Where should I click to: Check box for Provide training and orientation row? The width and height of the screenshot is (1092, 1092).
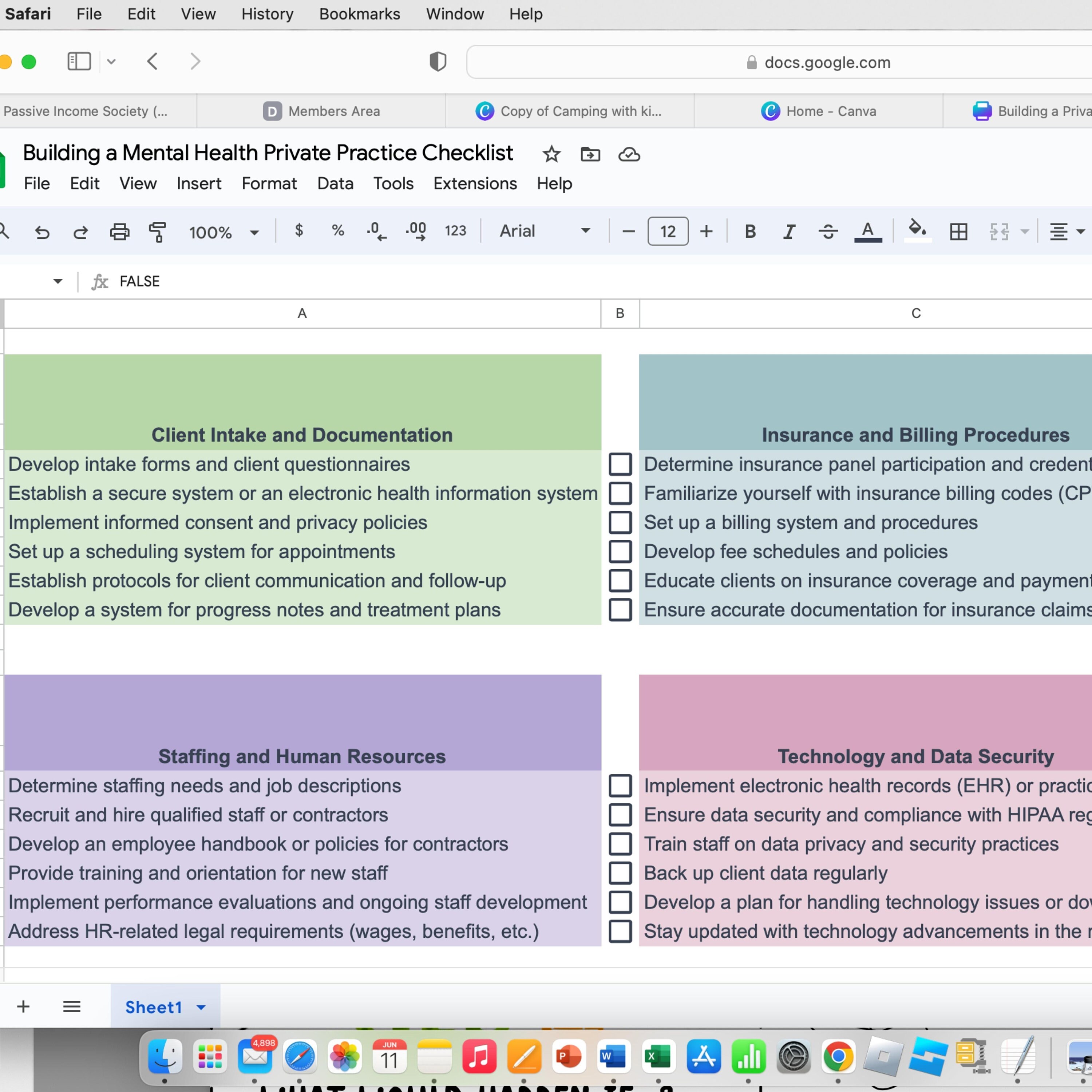pyautogui.click(x=620, y=873)
